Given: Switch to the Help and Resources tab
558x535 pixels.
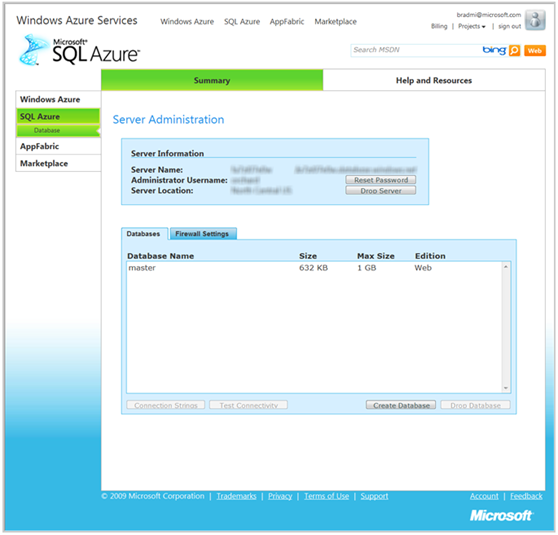Looking at the screenshot, I should click(x=434, y=80).
